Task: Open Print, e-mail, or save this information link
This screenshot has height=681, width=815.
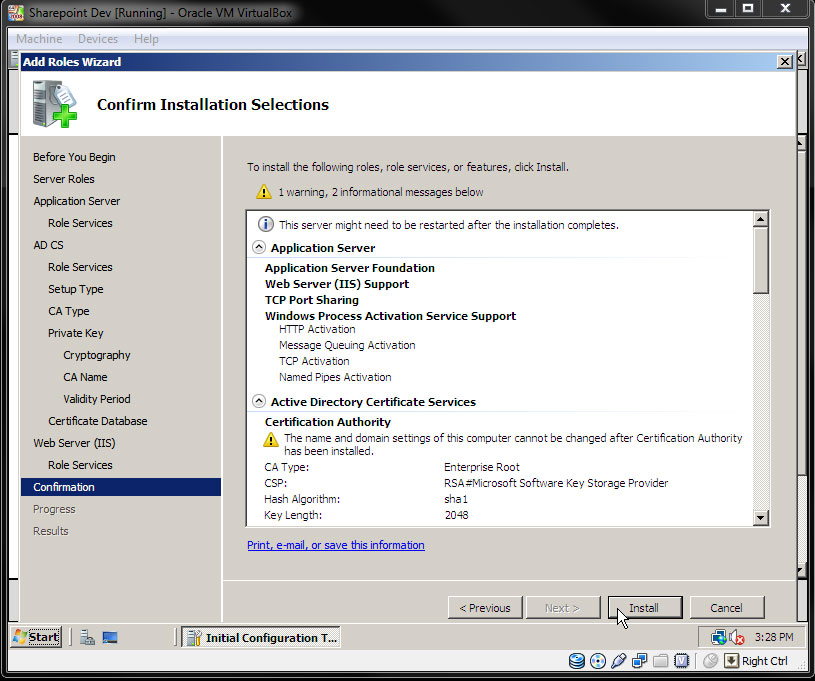Action: [336, 545]
